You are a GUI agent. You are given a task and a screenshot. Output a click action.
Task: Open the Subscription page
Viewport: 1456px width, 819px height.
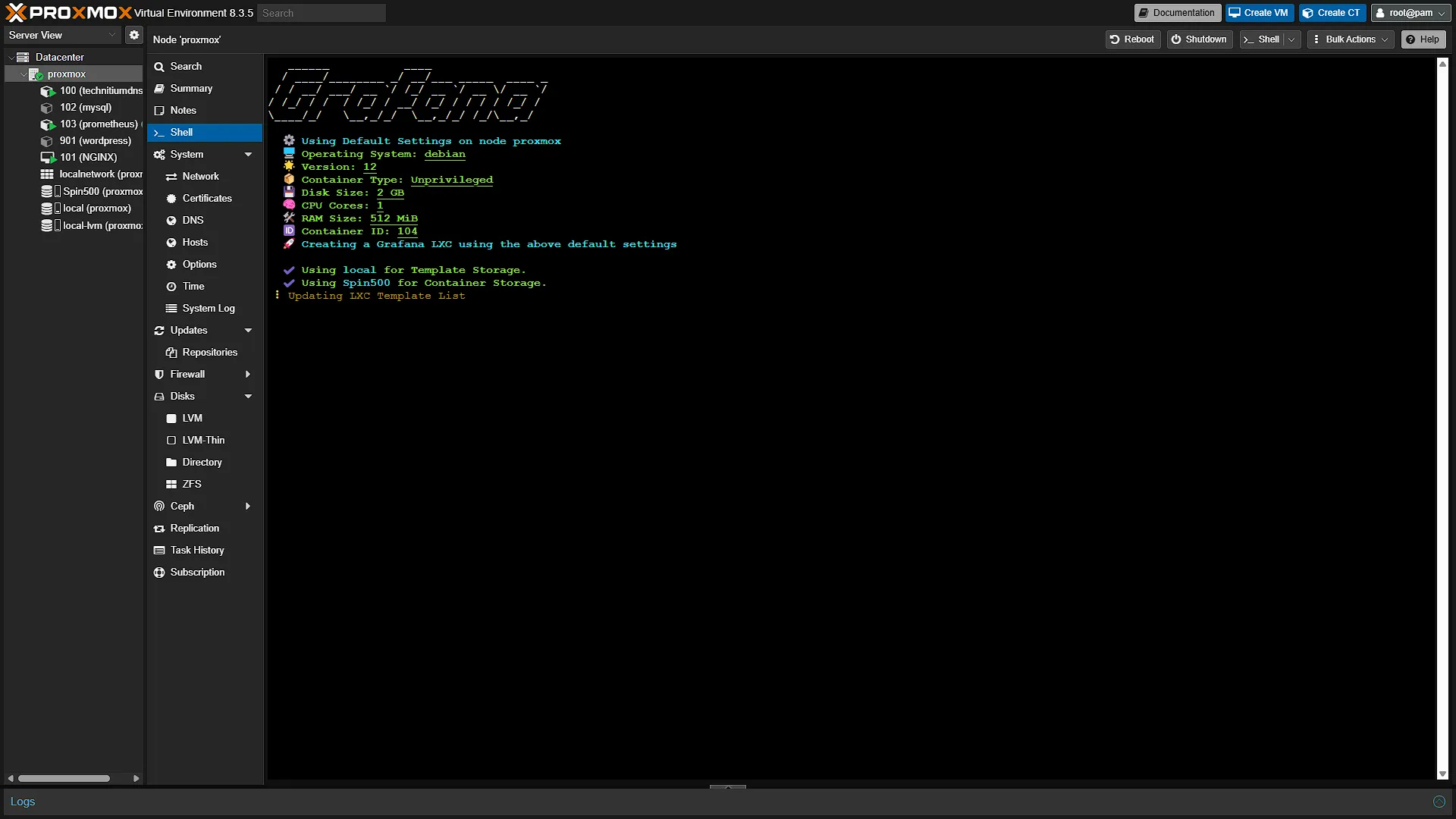coord(205,572)
